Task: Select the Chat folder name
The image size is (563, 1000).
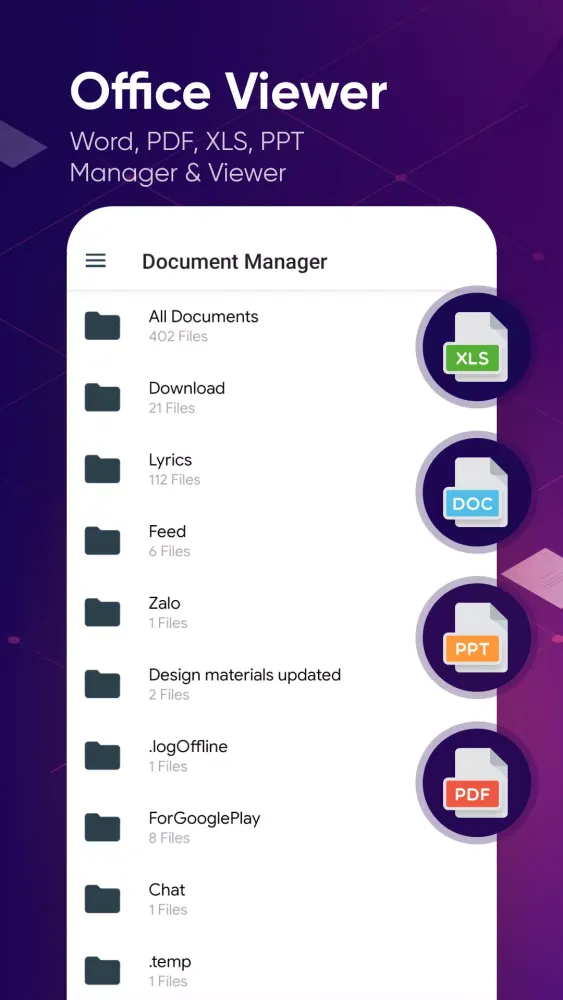Action: (167, 889)
